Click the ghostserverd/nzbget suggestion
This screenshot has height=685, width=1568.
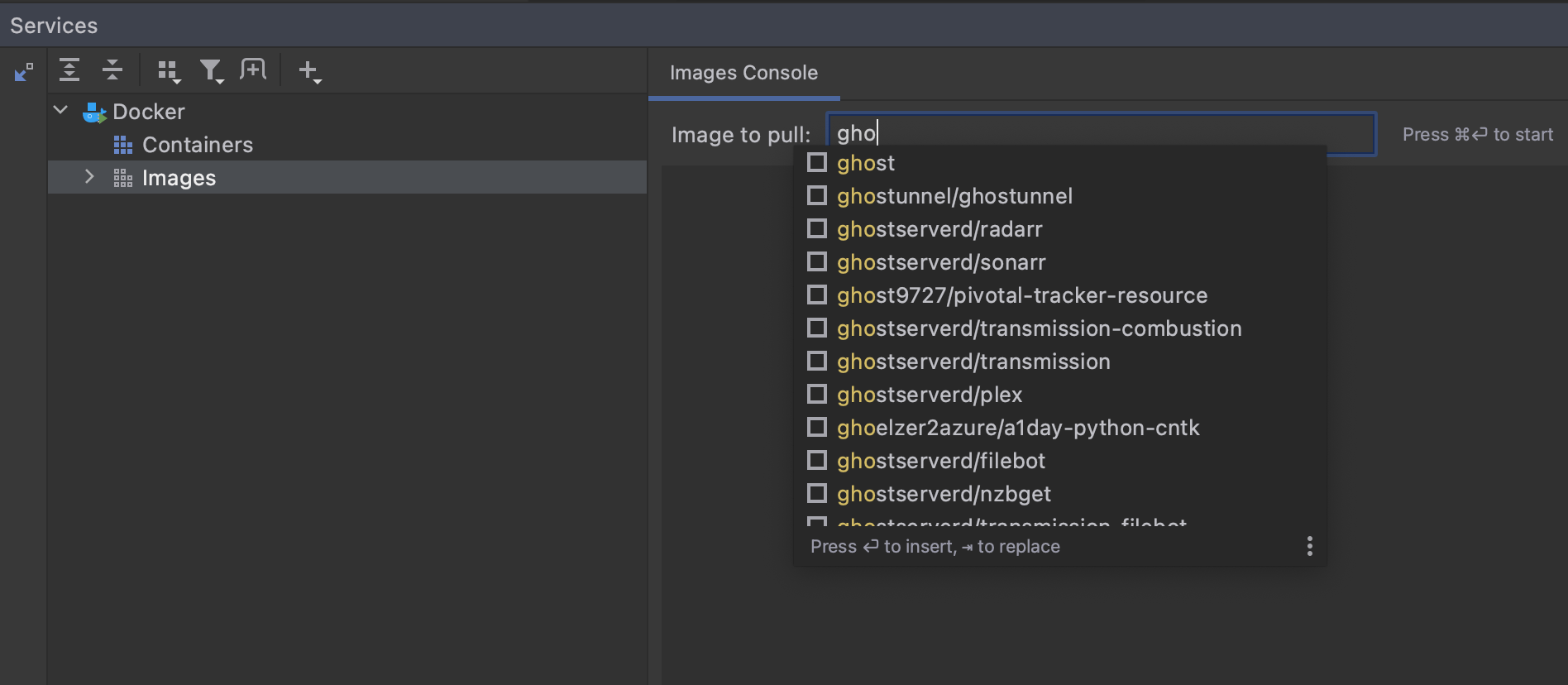click(944, 494)
